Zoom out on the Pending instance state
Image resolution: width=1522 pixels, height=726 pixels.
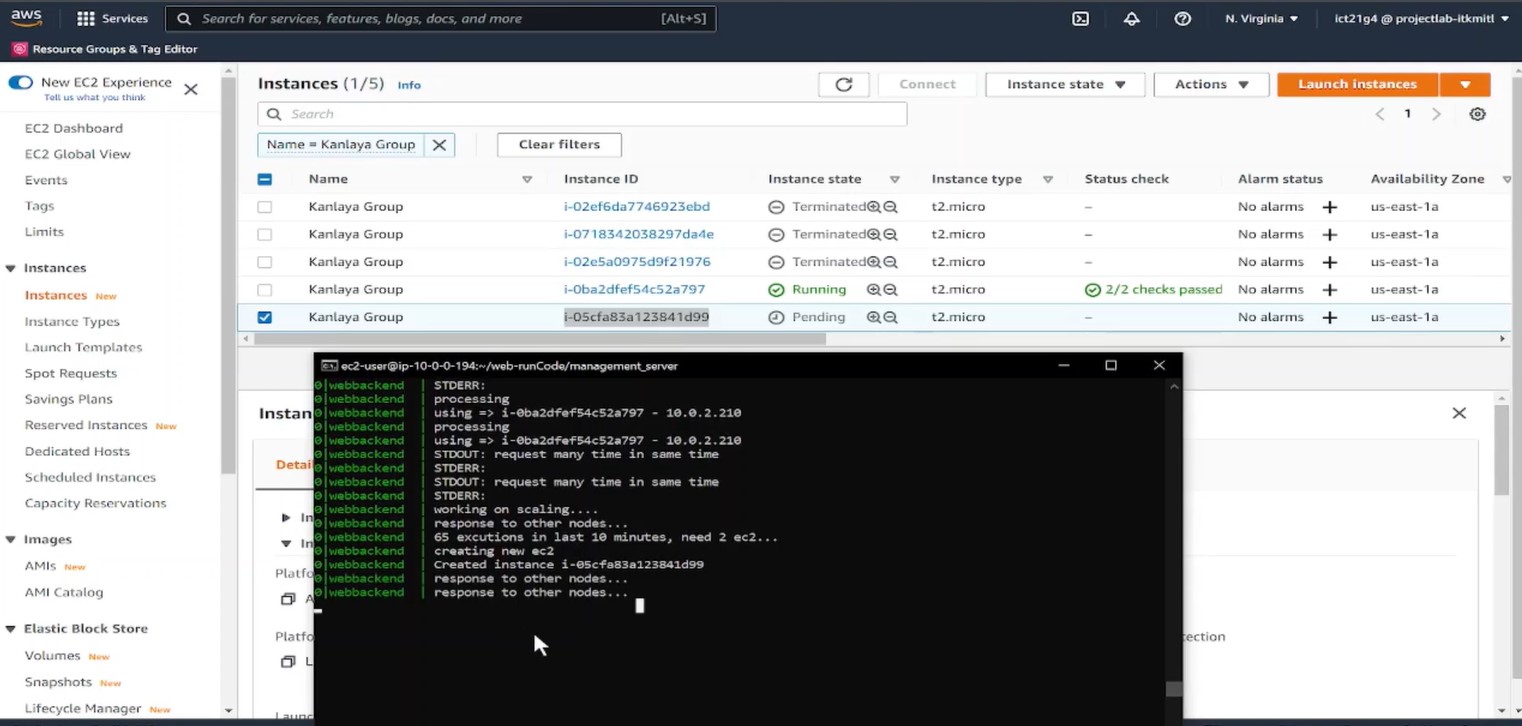click(x=889, y=317)
